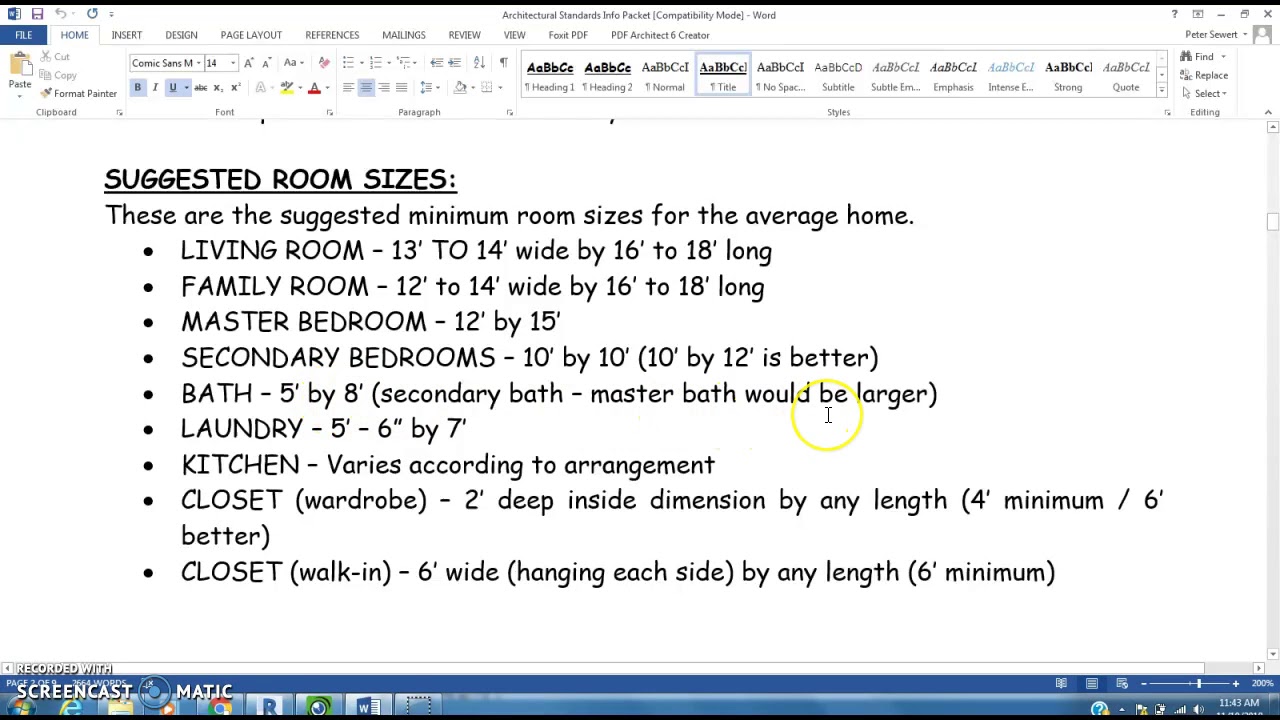Image resolution: width=1280 pixels, height=720 pixels.
Task: Open Internet Explorer from the taskbar
Action: (x=70, y=709)
